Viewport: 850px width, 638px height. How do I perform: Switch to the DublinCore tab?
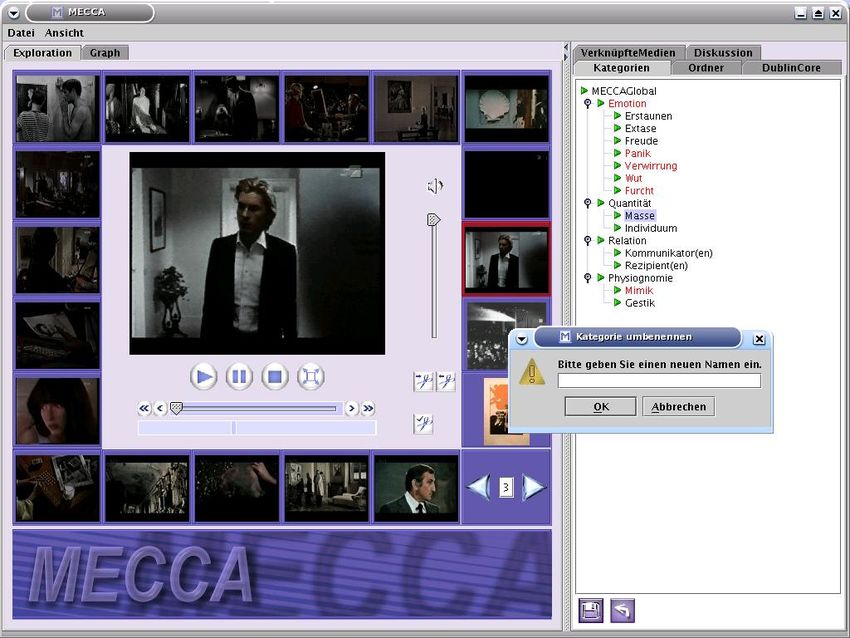[791, 68]
